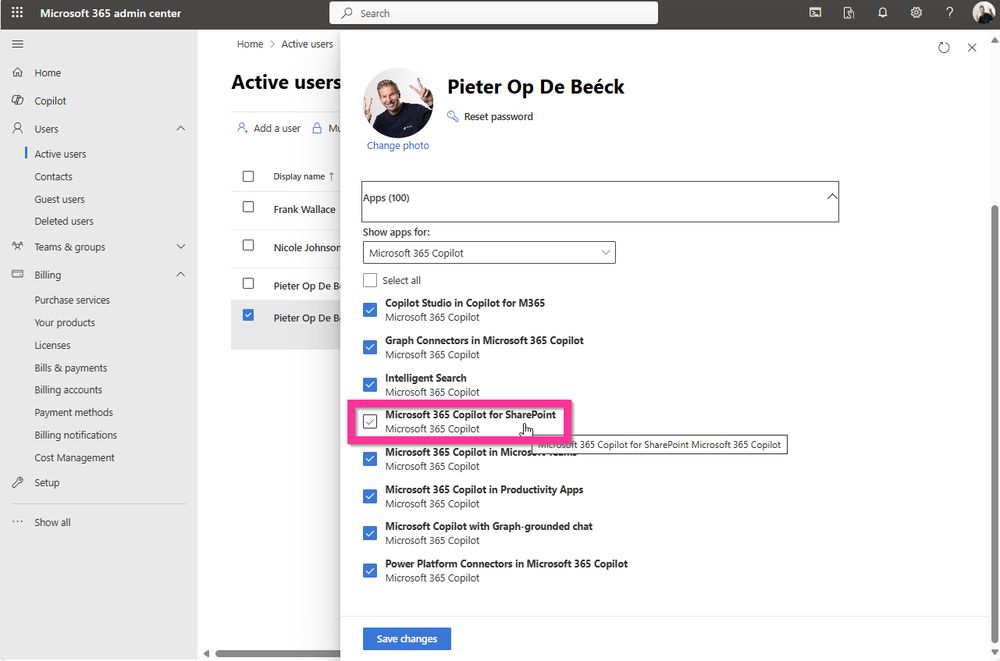Open Deleted users in sidebar
The width and height of the screenshot is (1000, 661).
coord(64,221)
